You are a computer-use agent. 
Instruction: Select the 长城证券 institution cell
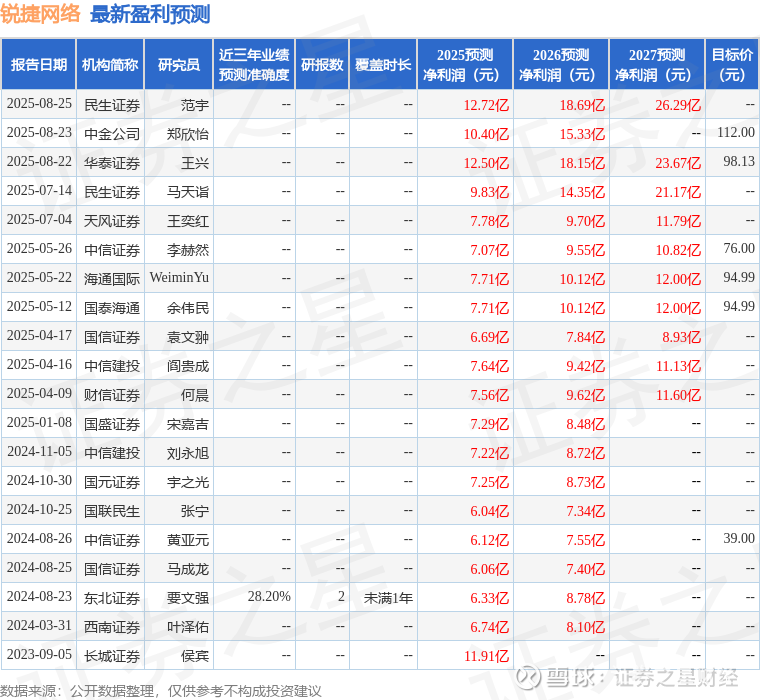pyautogui.click(x=112, y=656)
